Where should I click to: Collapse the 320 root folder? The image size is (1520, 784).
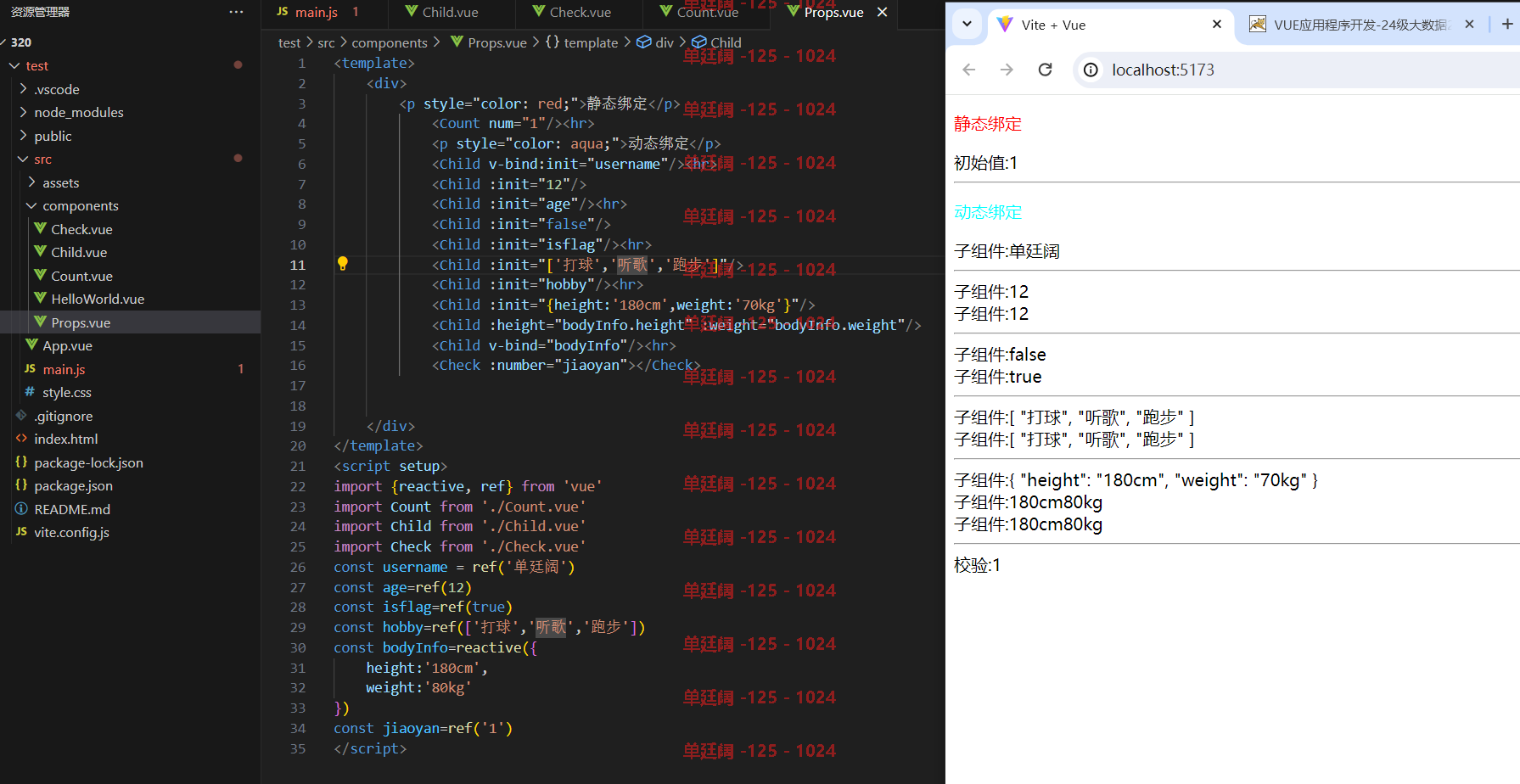pos(4,42)
